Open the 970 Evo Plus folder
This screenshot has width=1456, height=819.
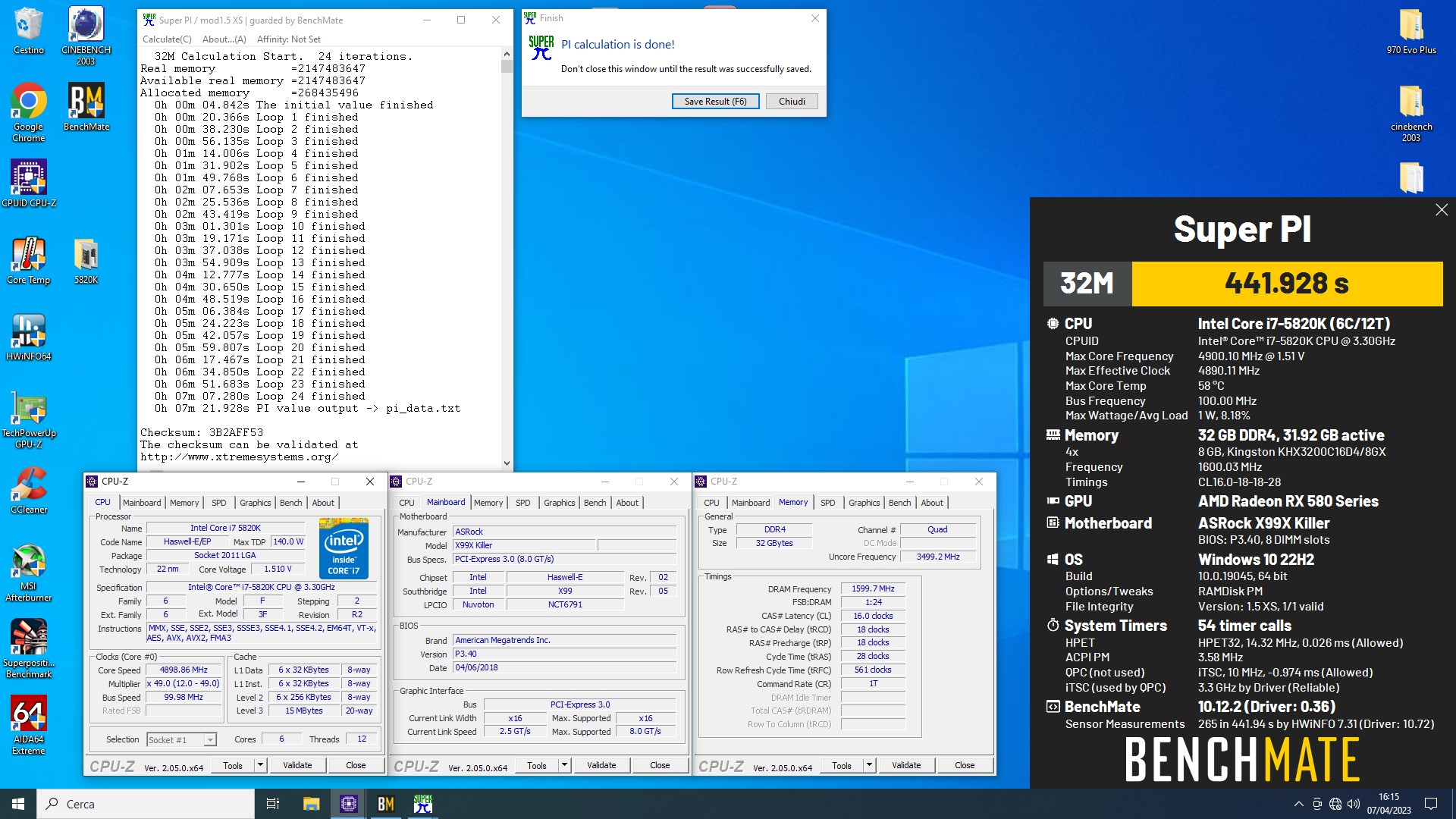tap(1411, 32)
